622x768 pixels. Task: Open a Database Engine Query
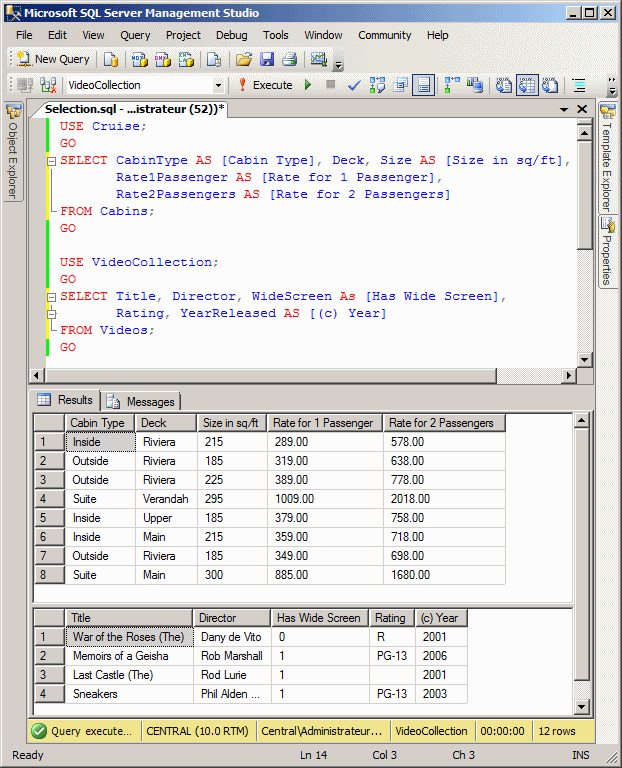[x=111, y=60]
